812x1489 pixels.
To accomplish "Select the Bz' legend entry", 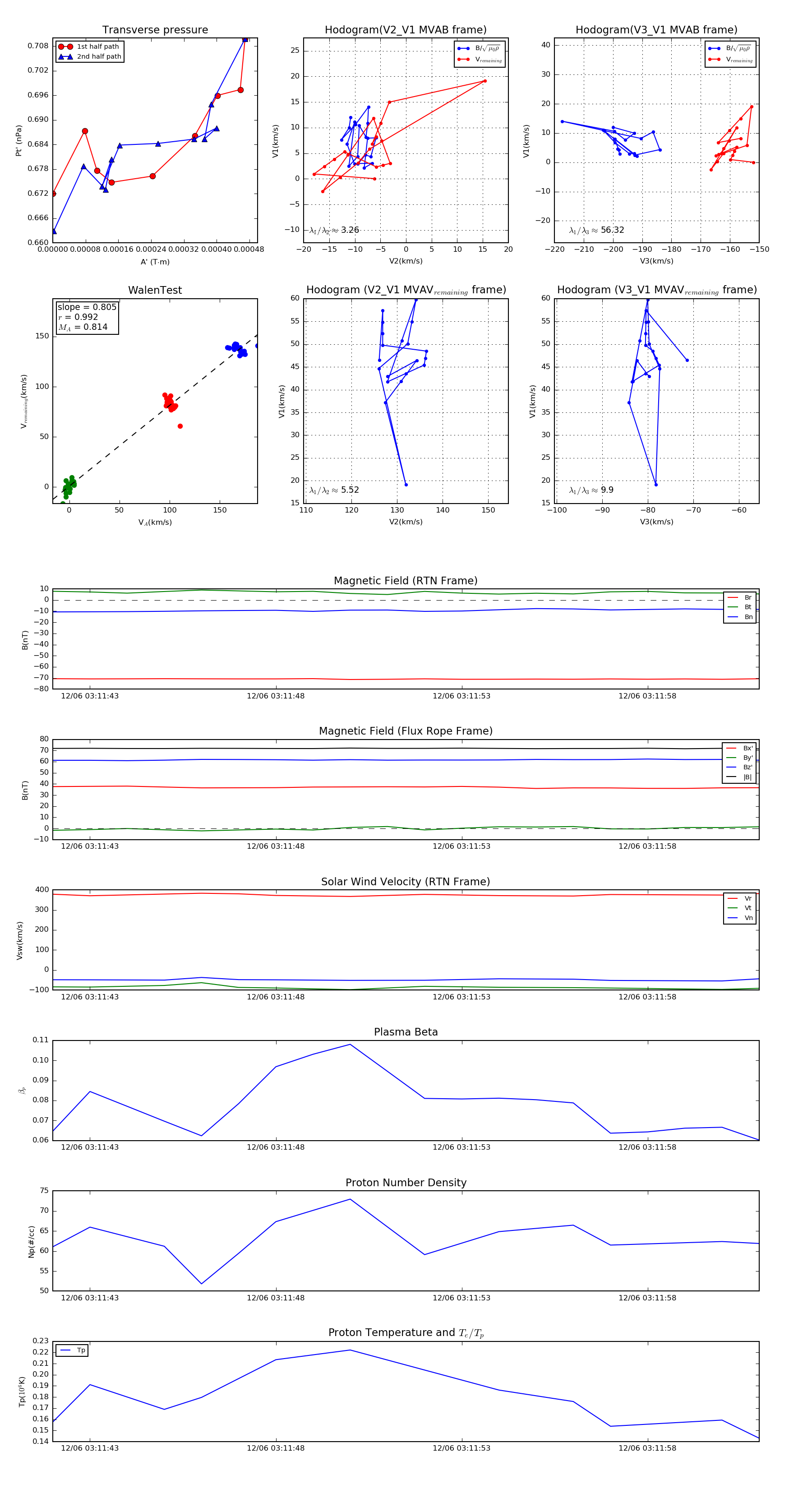I will click(739, 767).
